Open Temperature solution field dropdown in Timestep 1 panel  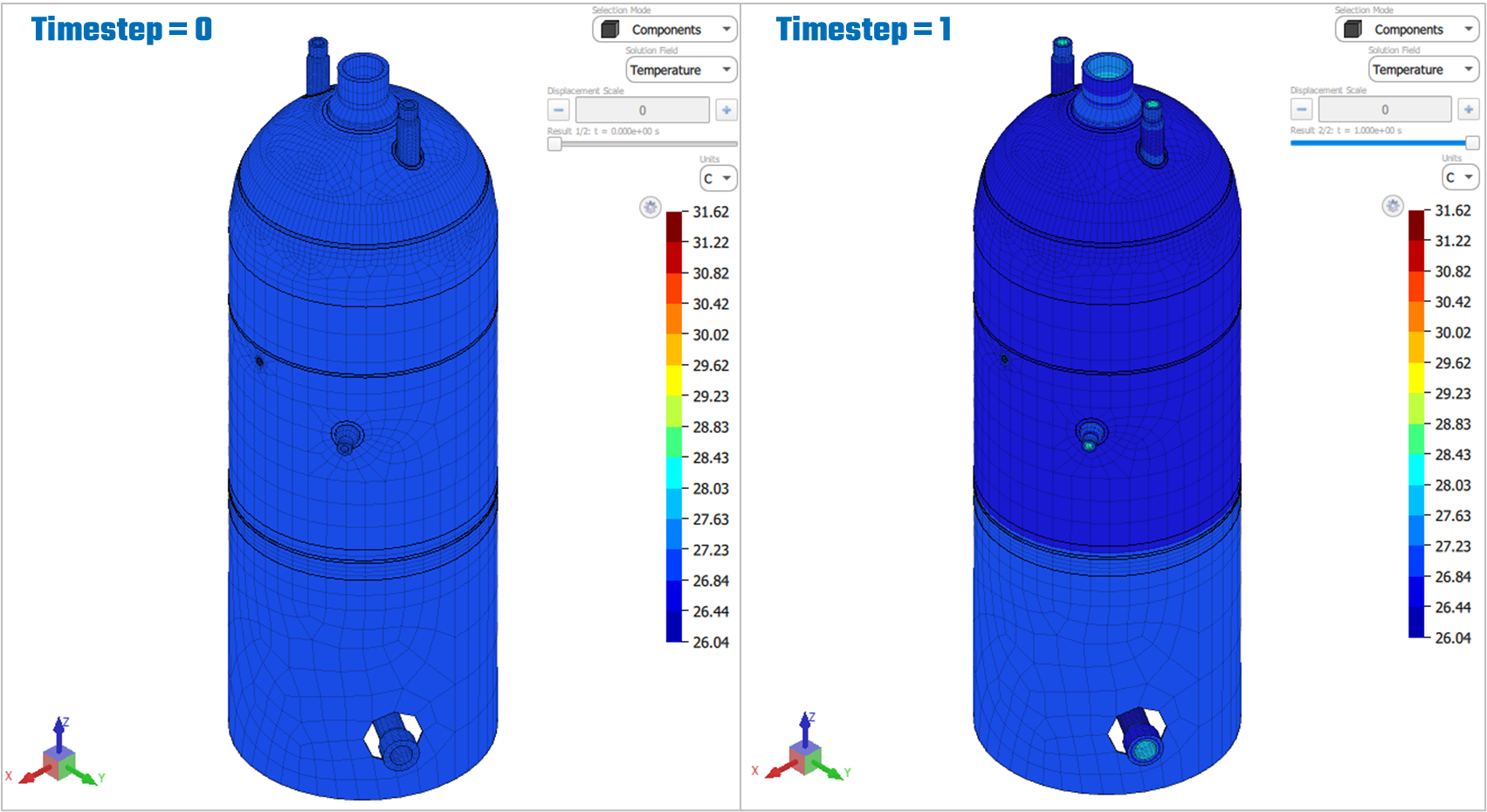[1423, 69]
